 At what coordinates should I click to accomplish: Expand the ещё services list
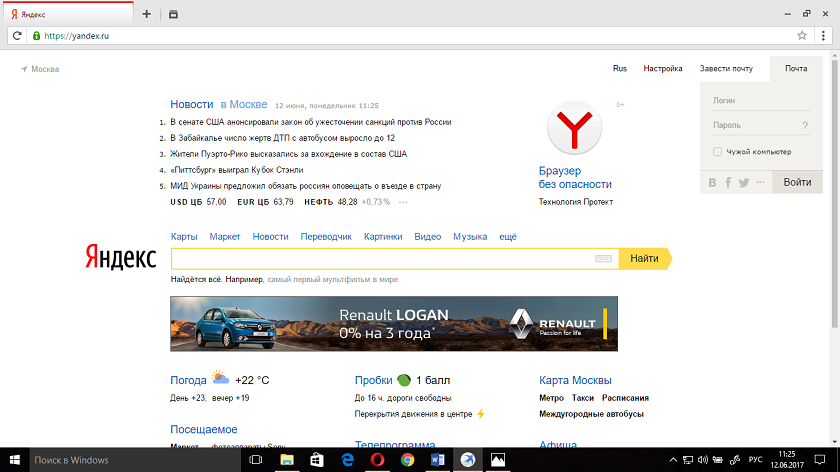point(508,237)
